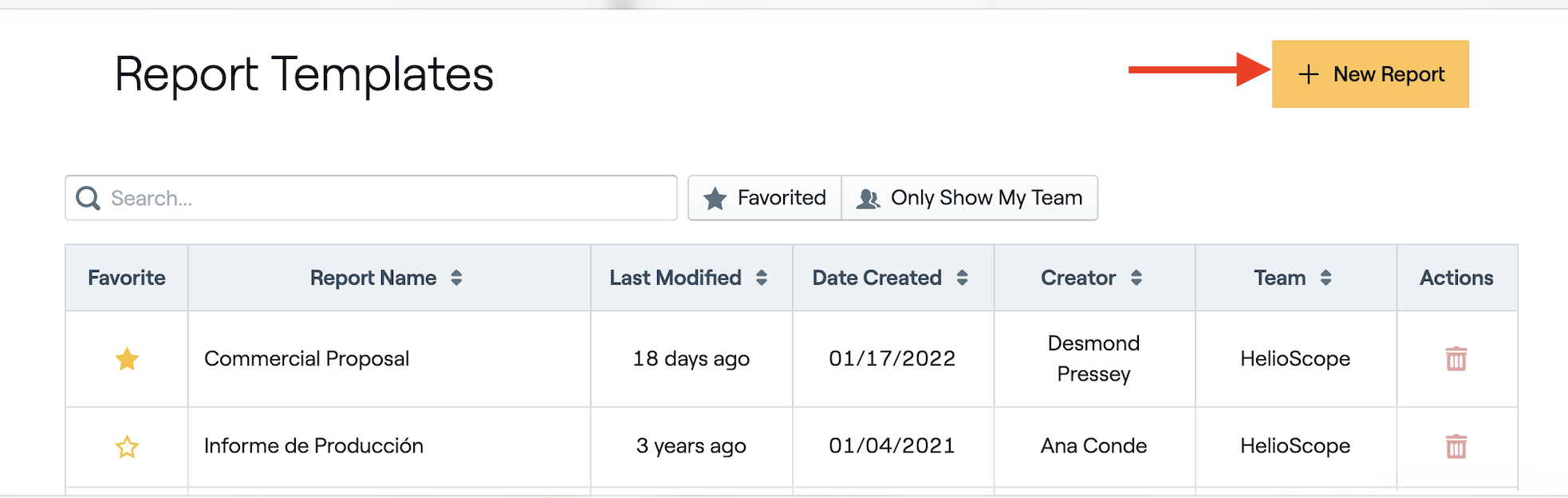
Task: Sort by Date Created arrows
Action: (x=963, y=278)
